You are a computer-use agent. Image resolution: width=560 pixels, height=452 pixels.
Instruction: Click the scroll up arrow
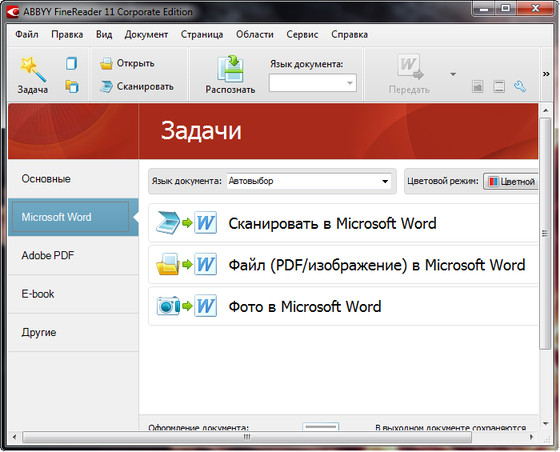point(545,111)
